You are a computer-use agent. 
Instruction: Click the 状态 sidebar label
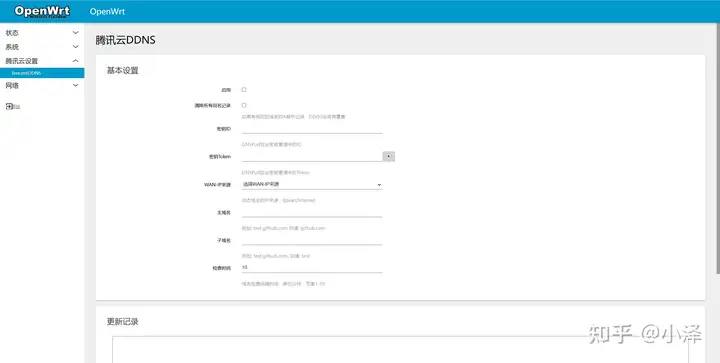pos(12,33)
